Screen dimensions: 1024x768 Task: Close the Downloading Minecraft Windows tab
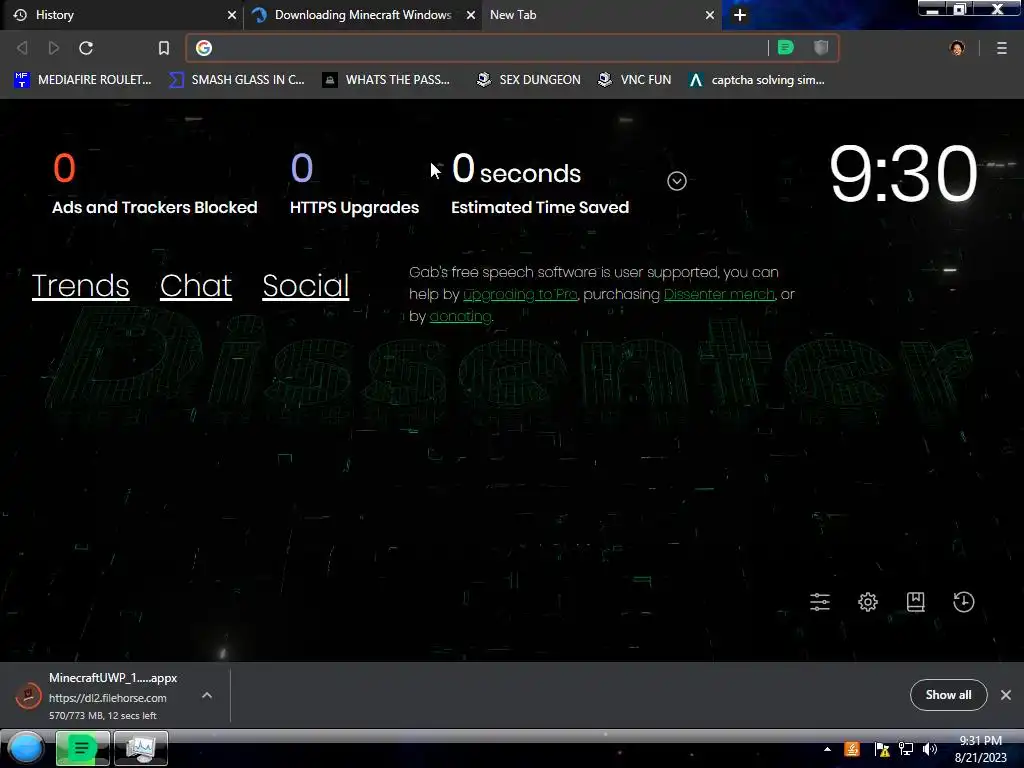coord(471,15)
